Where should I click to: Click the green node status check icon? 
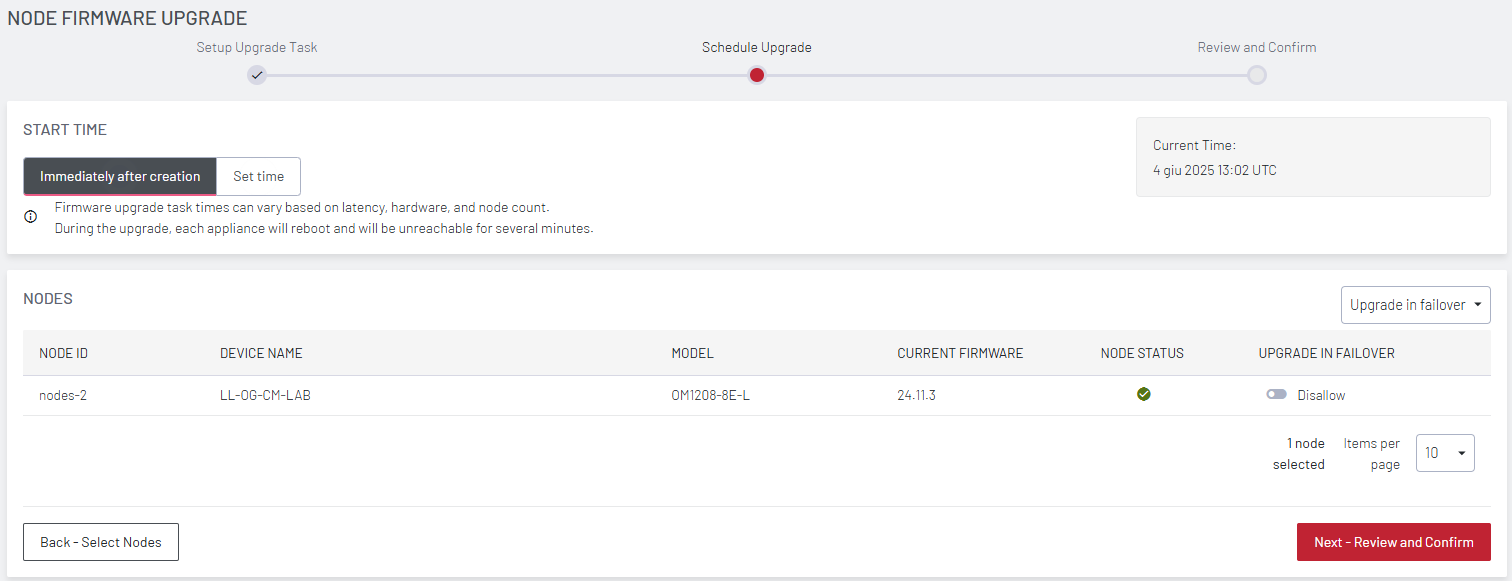pyautogui.click(x=1143, y=394)
